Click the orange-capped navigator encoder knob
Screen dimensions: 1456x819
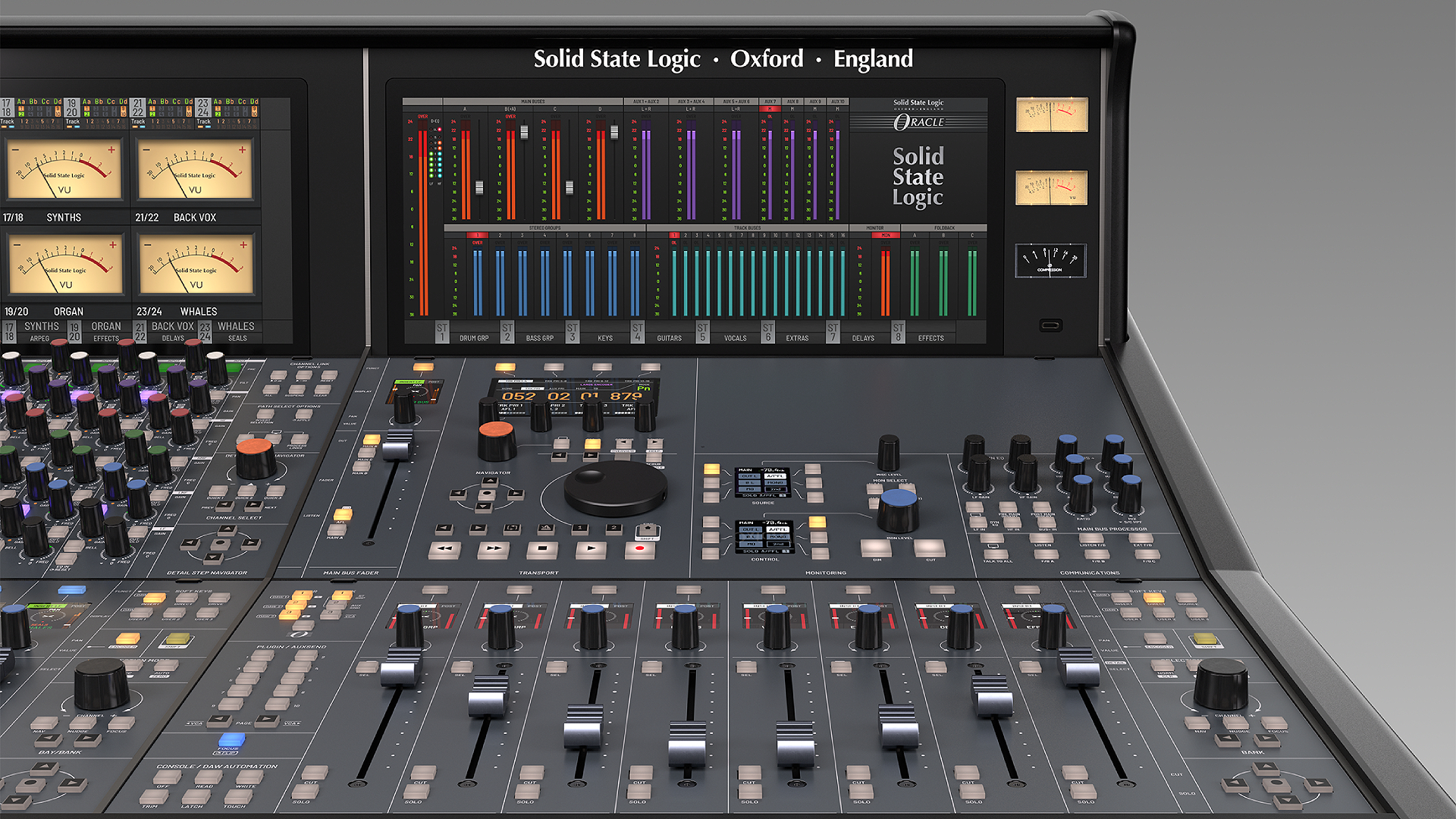coord(497,440)
